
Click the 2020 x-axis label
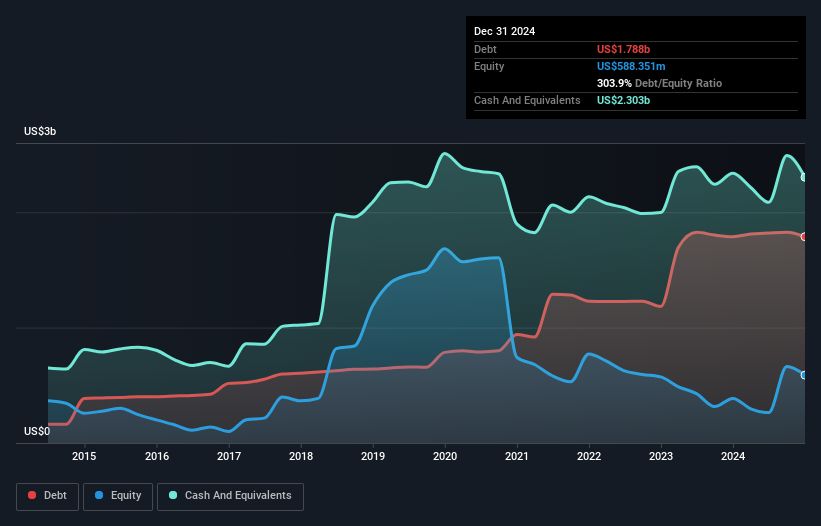[445, 456]
